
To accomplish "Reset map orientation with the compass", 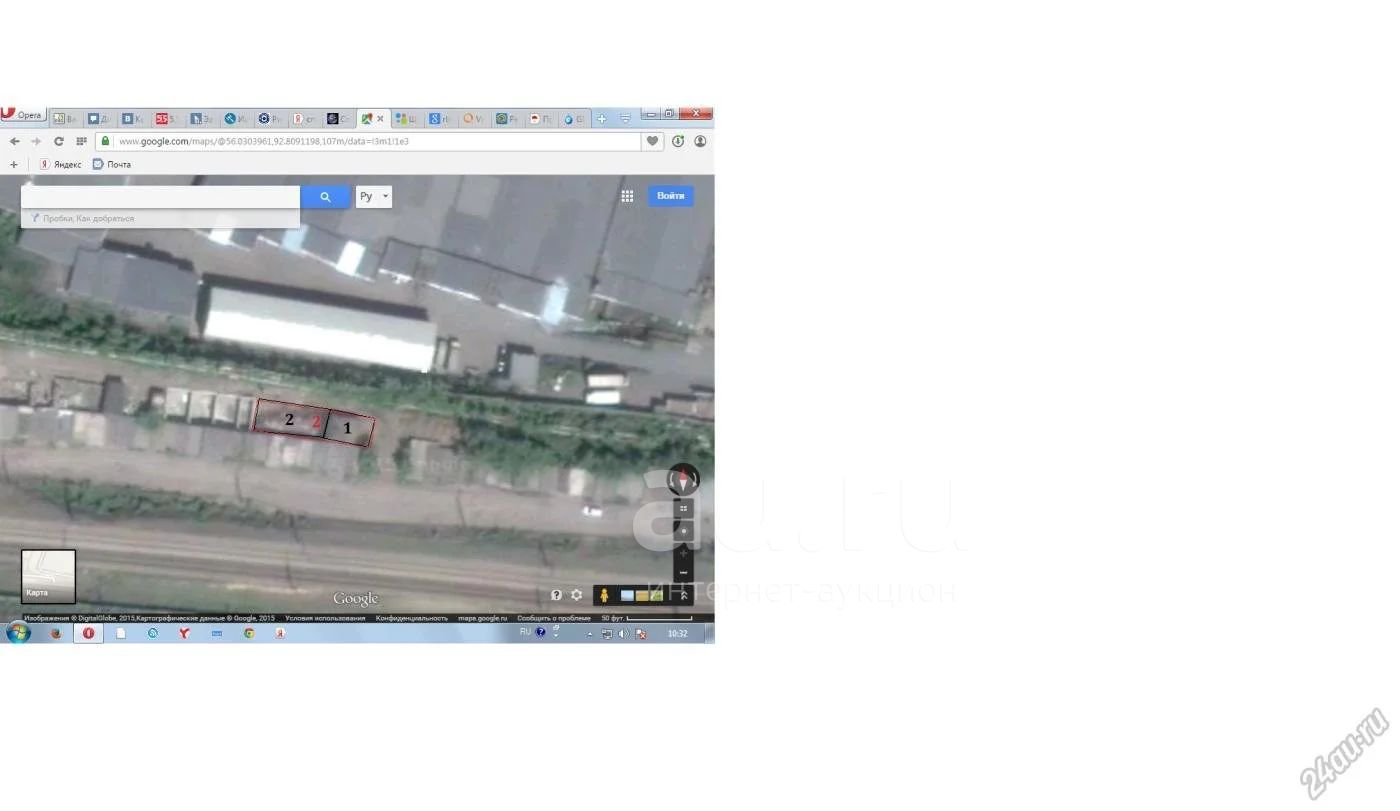I will [684, 480].
